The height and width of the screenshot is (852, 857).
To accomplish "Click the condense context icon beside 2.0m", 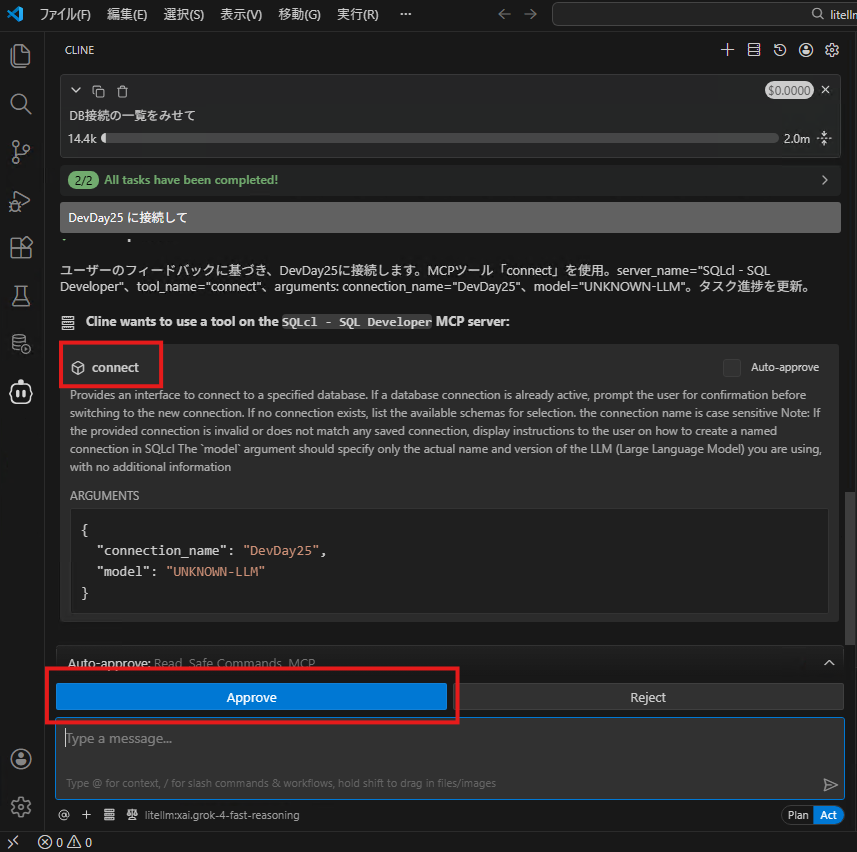I will [x=824, y=138].
